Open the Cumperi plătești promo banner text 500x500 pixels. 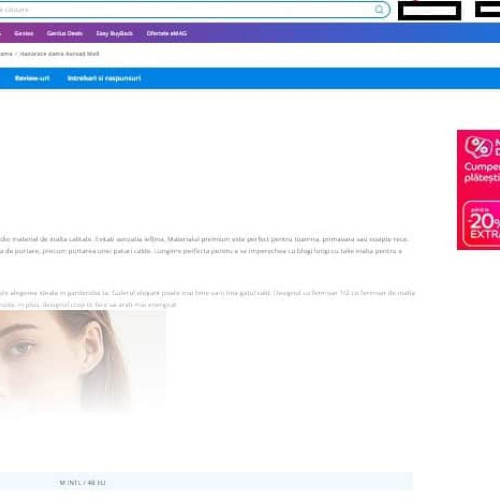(482, 172)
